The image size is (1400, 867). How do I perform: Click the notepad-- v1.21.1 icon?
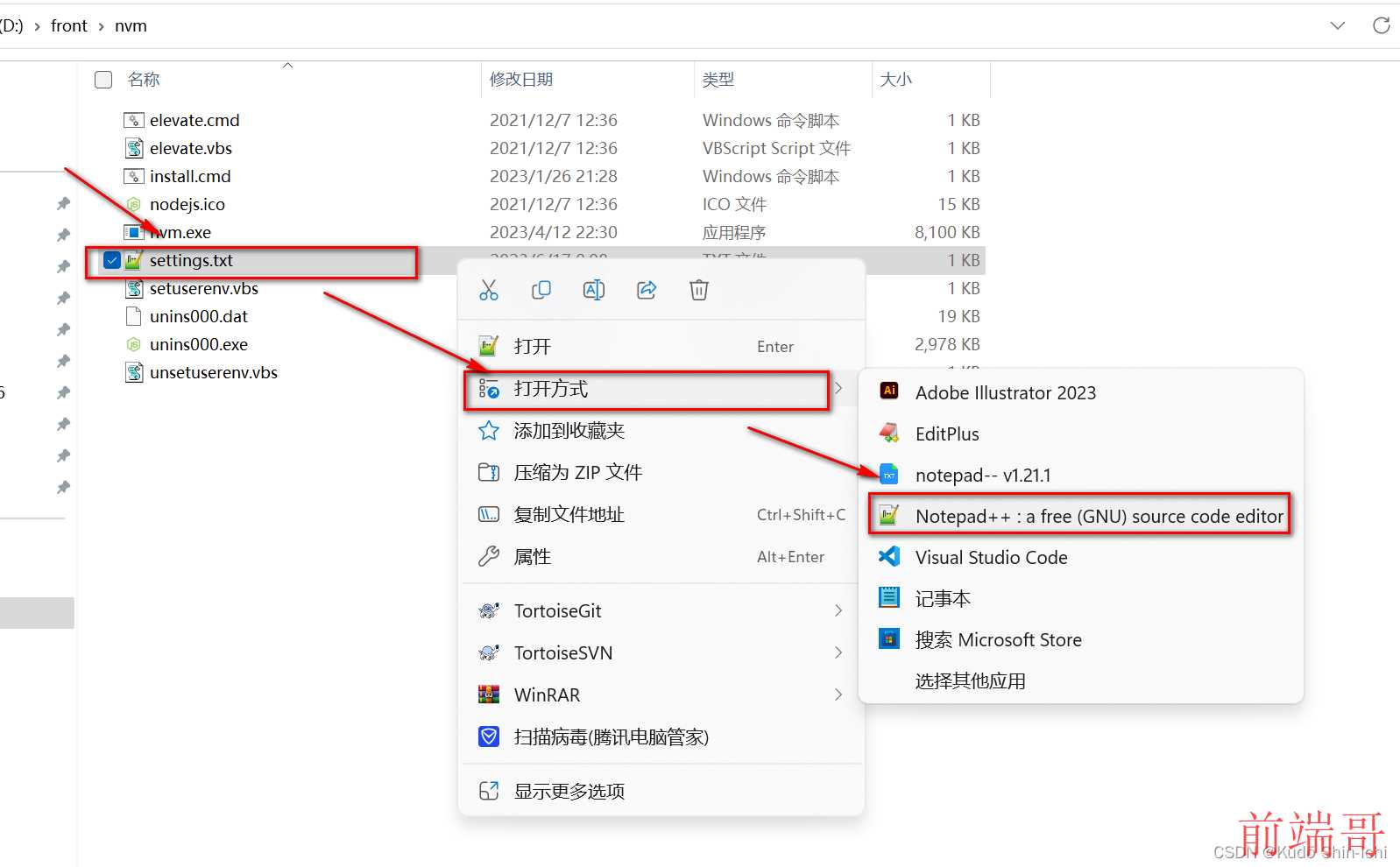pyautogui.click(x=889, y=474)
